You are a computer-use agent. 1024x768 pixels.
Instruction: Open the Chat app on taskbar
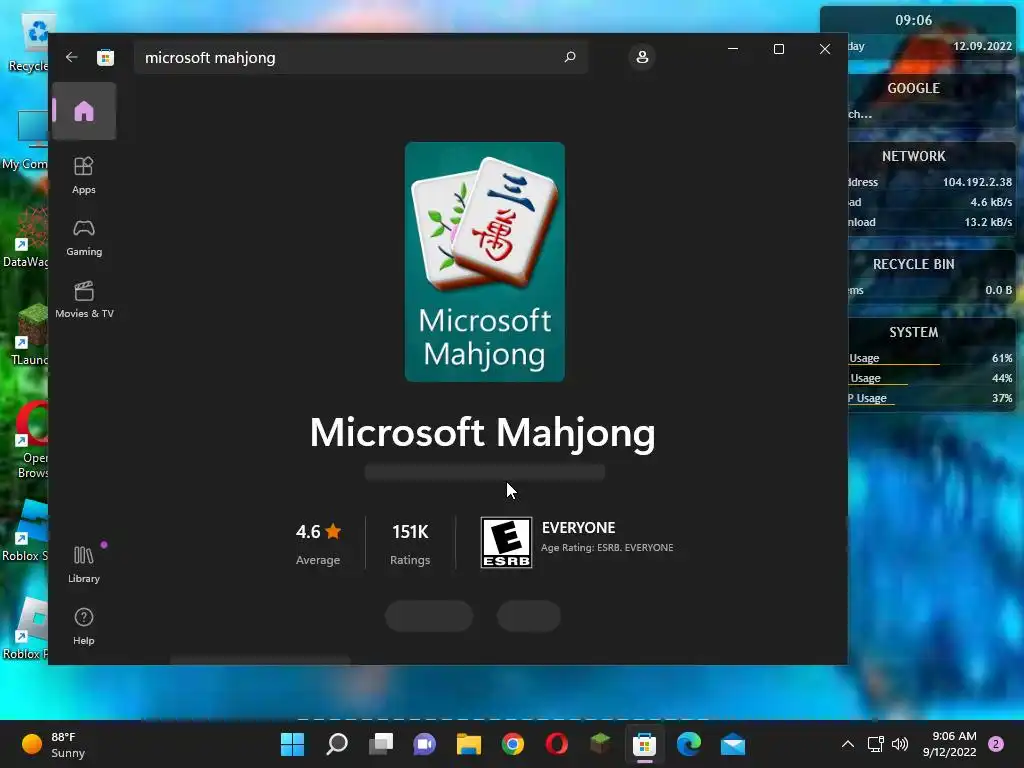point(424,744)
